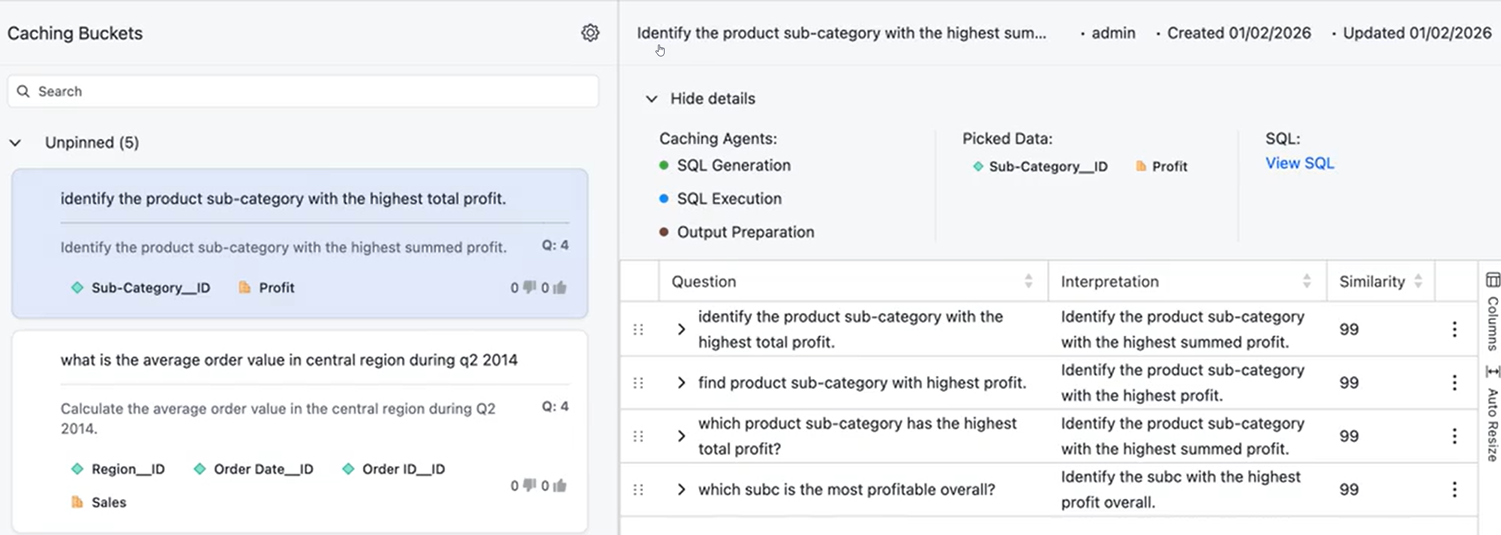The width and height of the screenshot is (1501, 535).
Task: Open Caching Buckets settings gear
Action: [590, 33]
